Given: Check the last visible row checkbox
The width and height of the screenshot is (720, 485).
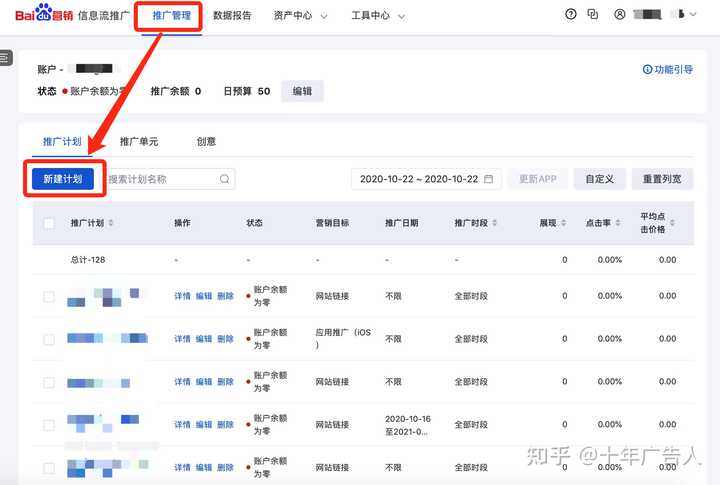Looking at the screenshot, I should (49, 468).
